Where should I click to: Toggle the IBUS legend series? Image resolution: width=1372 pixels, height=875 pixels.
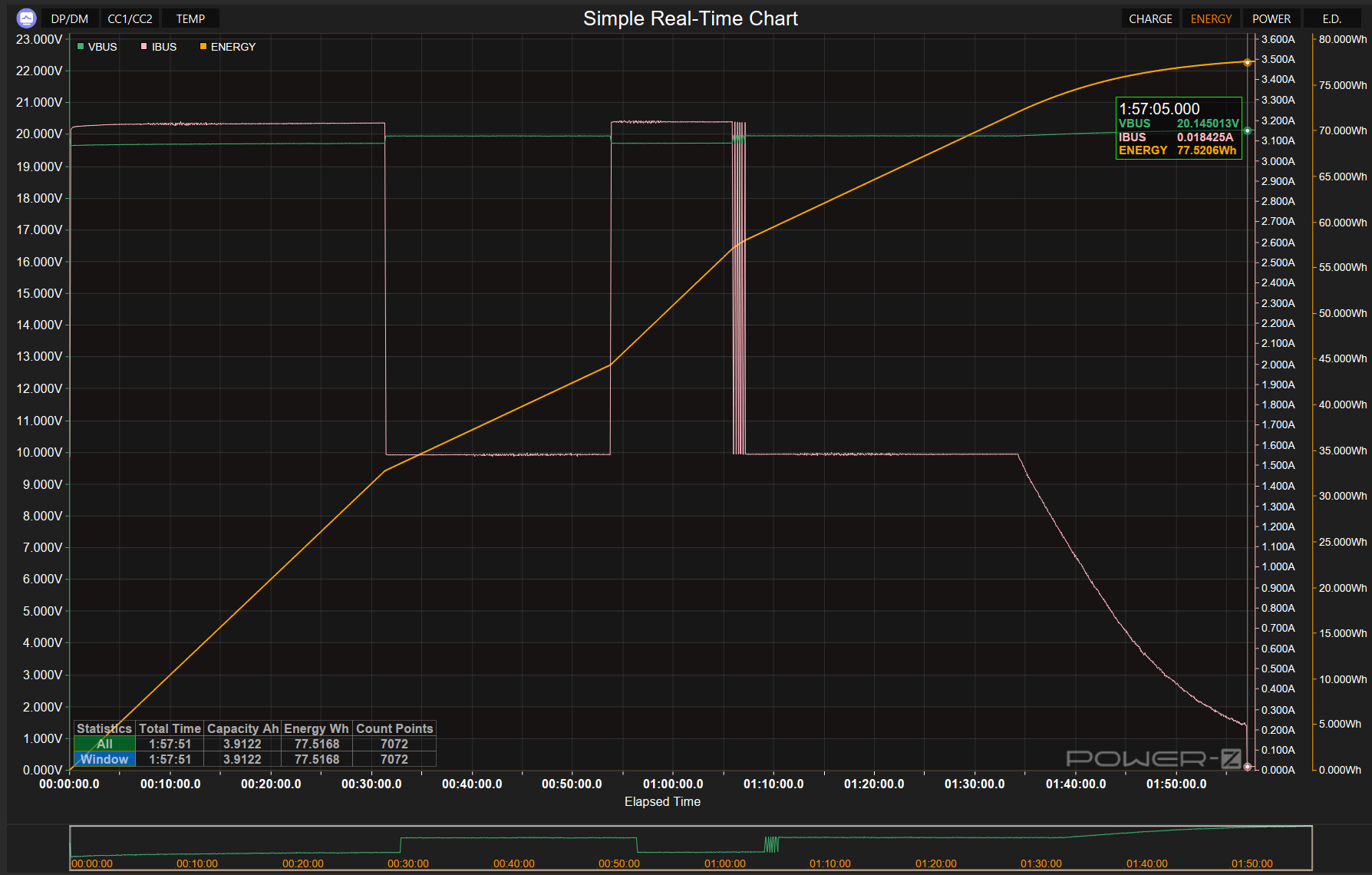pos(163,47)
